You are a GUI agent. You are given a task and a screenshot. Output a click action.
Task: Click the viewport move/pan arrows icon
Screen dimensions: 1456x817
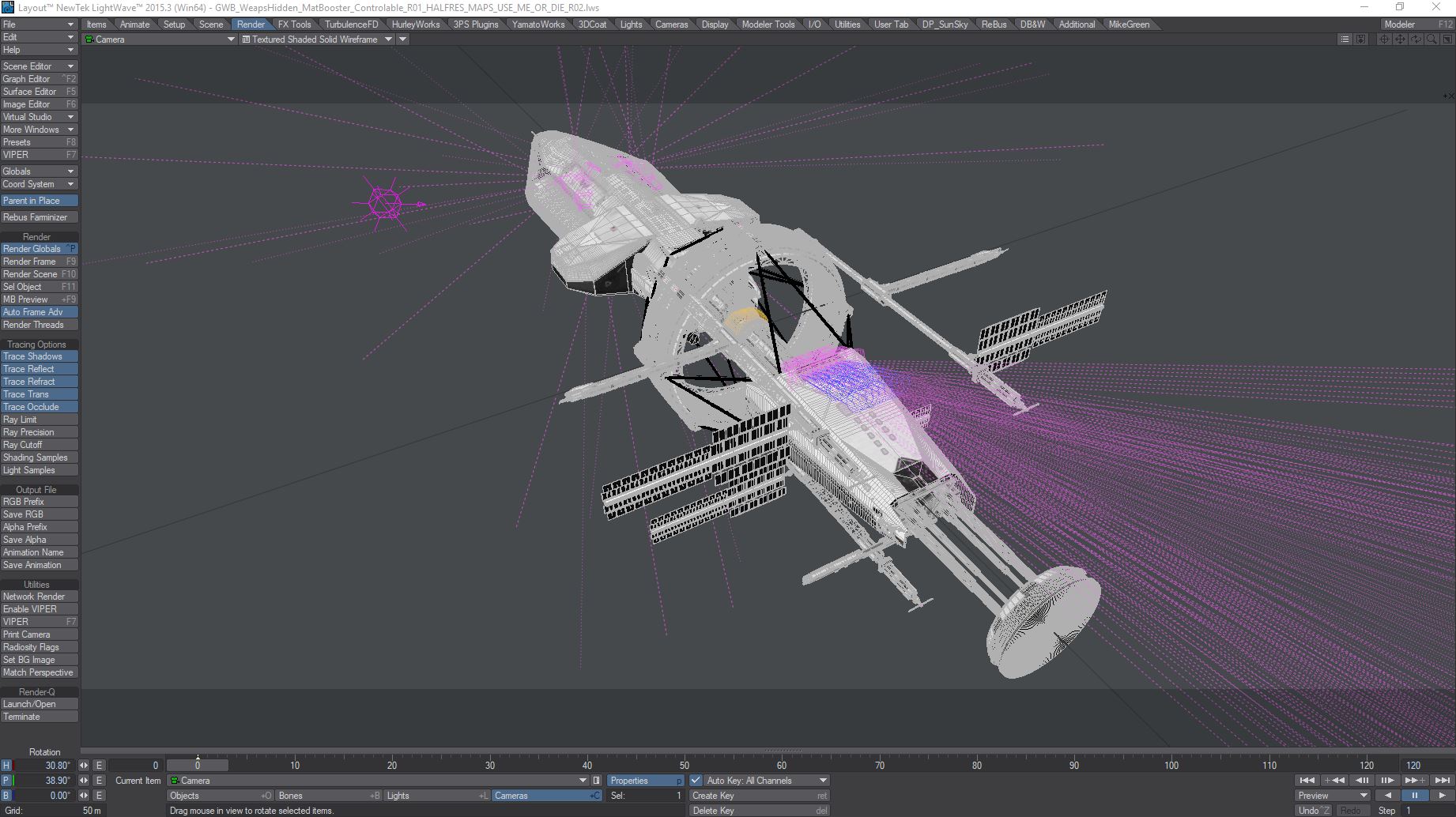[x=1400, y=40]
